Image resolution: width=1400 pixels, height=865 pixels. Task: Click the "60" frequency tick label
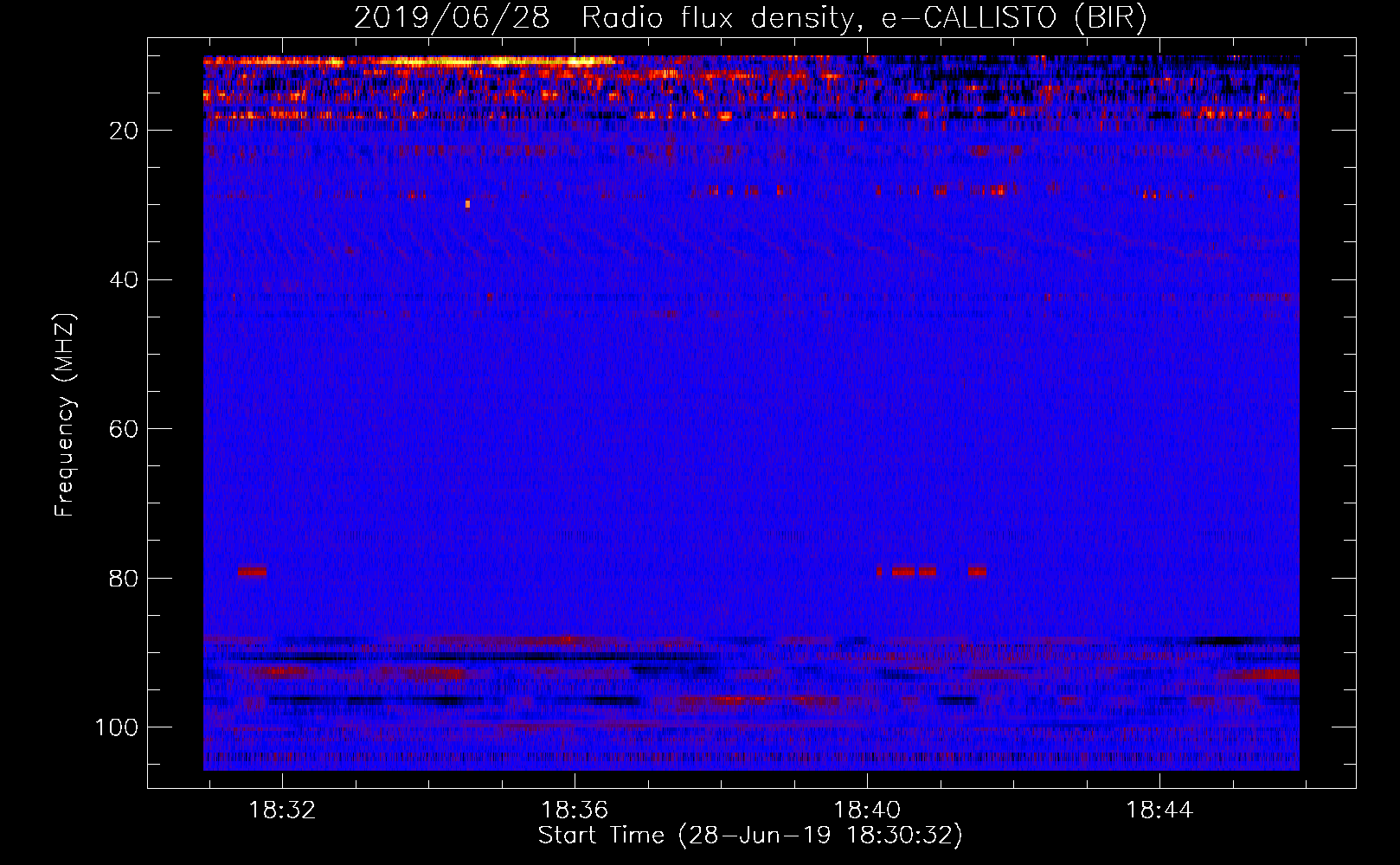(x=124, y=429)
